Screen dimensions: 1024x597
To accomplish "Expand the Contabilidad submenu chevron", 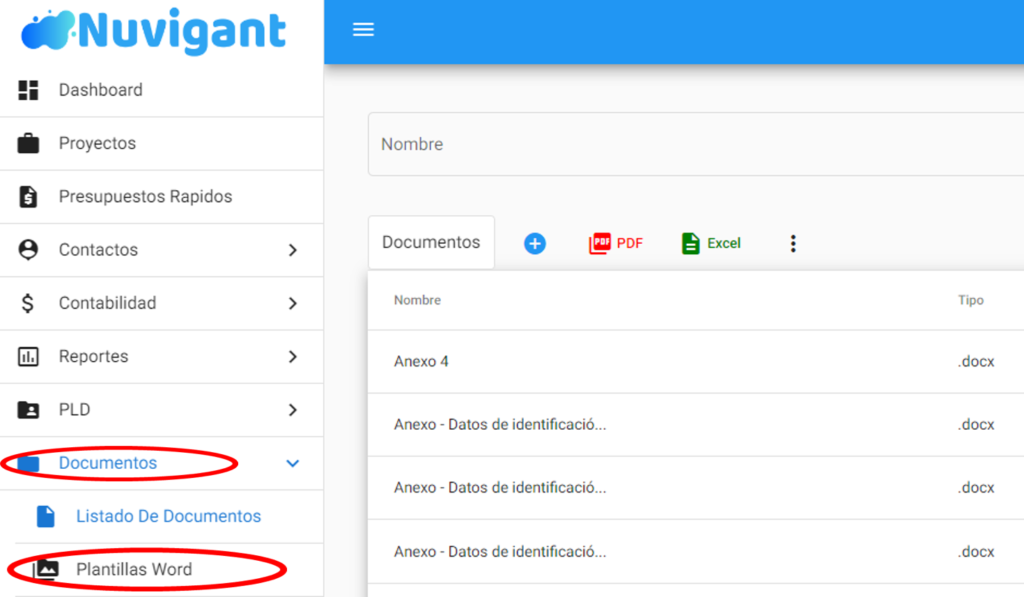I will (x=293, y=304).
